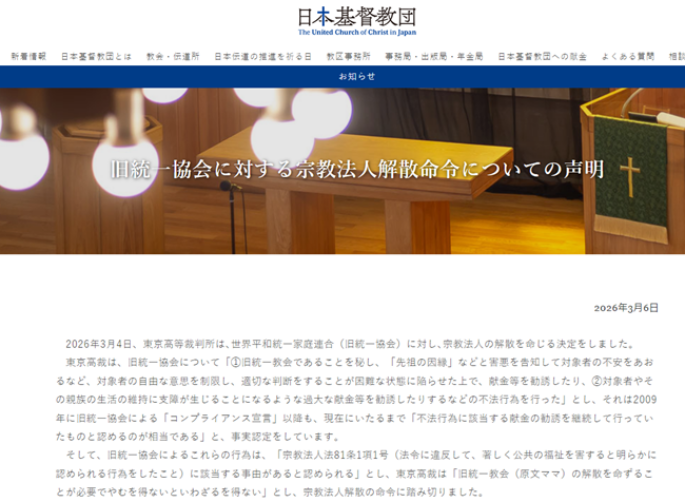Screen dimensions: 685x502
Task: Select 教会・伝道所 in the navigation
Action: [173, 56]
